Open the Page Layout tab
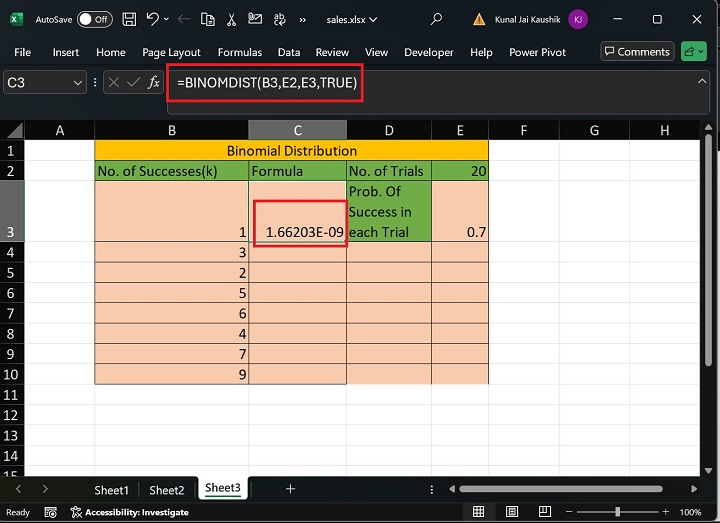 171,52
